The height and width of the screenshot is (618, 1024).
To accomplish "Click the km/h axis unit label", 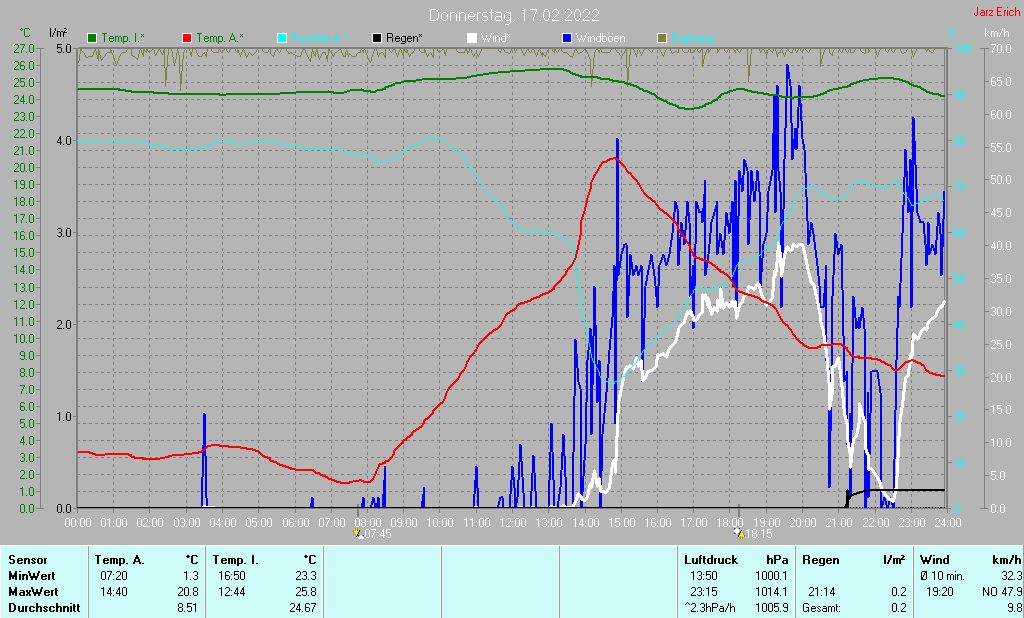I will pos(997,33).
